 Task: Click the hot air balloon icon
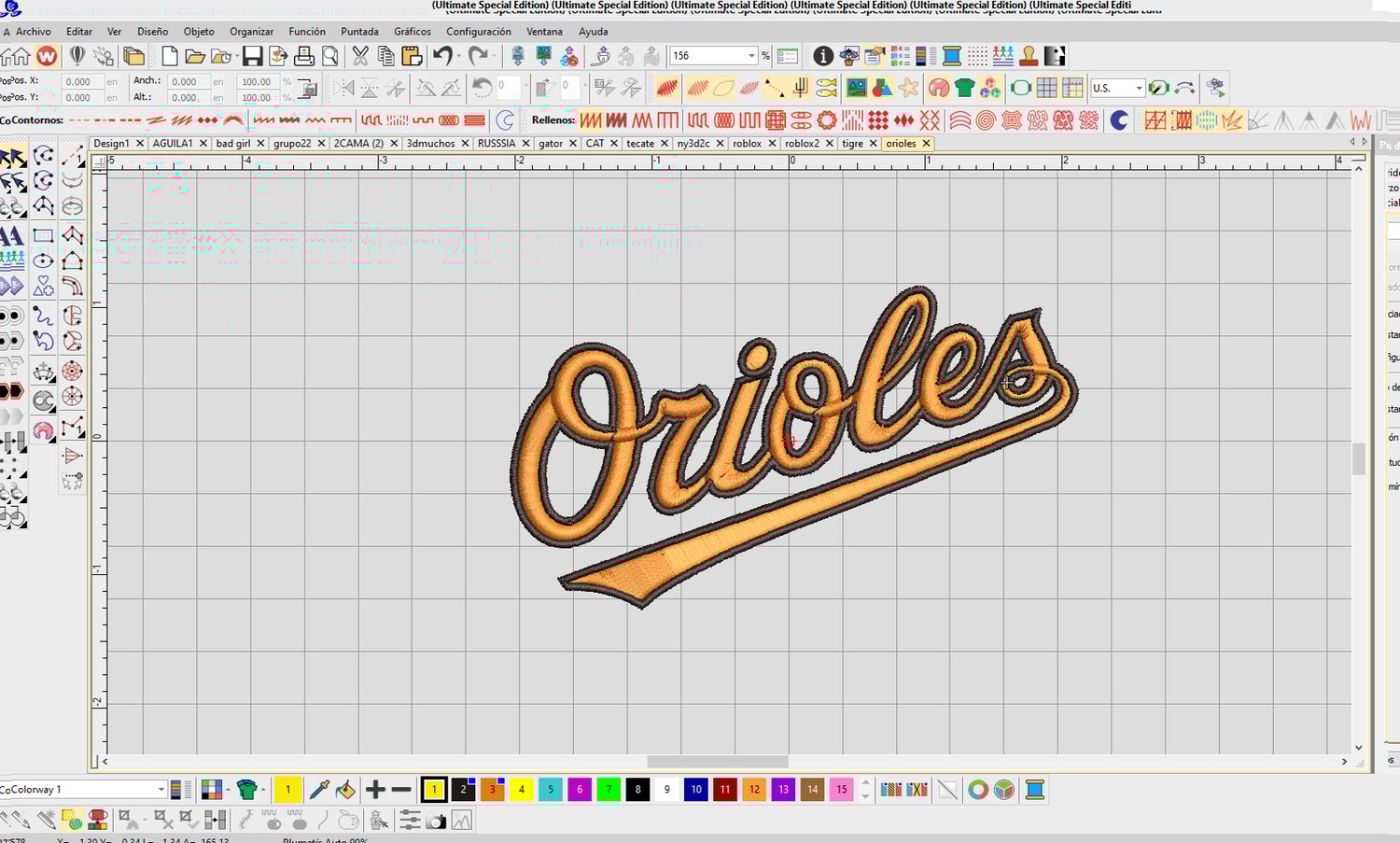(x=77, y=56)
